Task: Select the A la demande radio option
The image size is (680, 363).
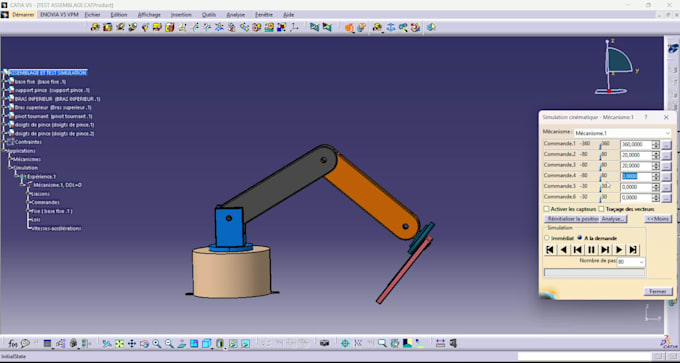Action: point(580,238)
